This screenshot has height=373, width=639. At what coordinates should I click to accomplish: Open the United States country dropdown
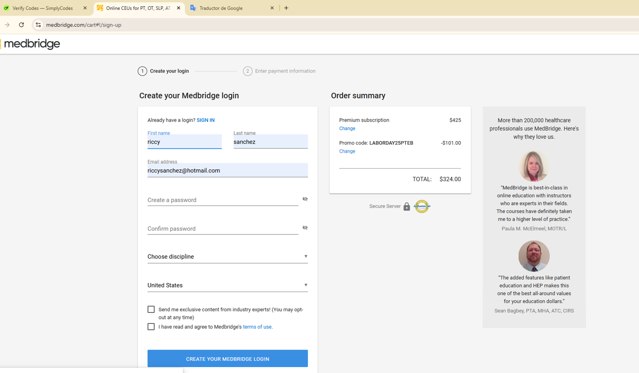(x=227, y=285)
